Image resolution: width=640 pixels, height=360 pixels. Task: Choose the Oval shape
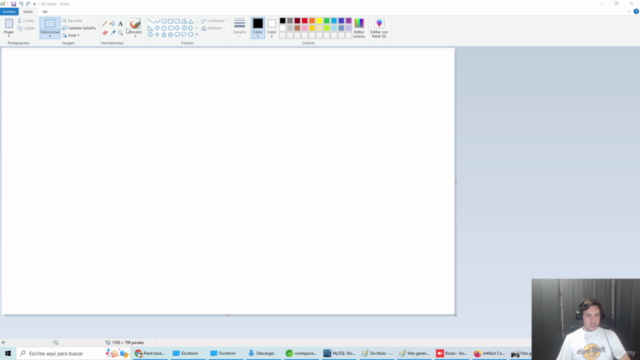click(164, 21)
